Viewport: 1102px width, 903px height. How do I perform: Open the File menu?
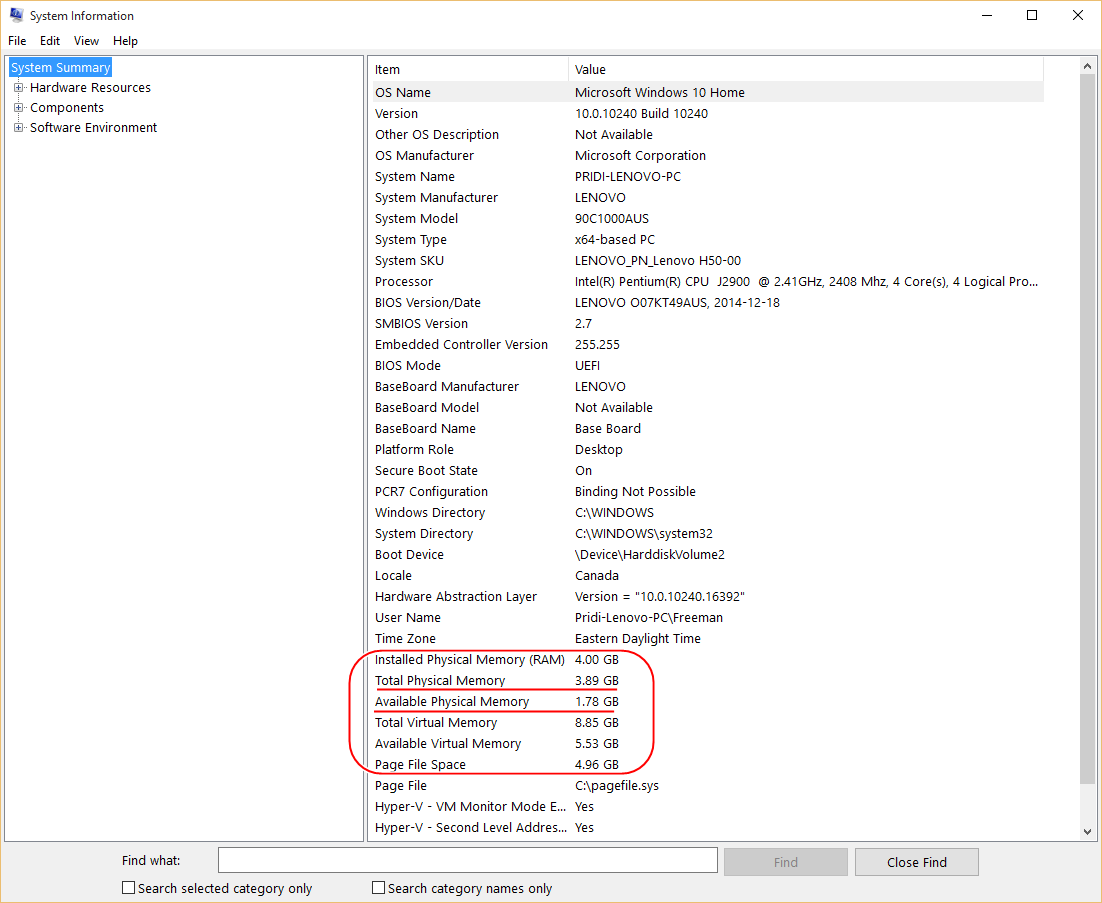[x=17, y=41]
